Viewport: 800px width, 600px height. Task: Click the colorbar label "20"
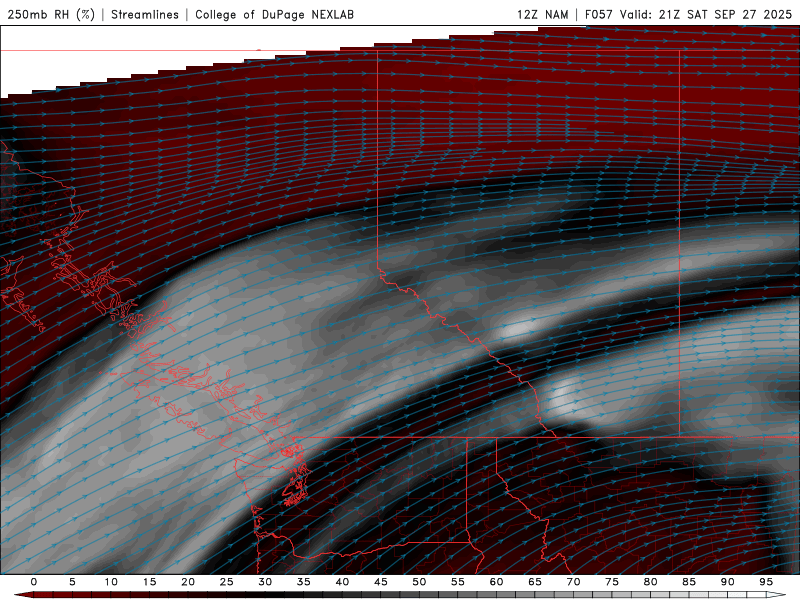click(188, 582)
